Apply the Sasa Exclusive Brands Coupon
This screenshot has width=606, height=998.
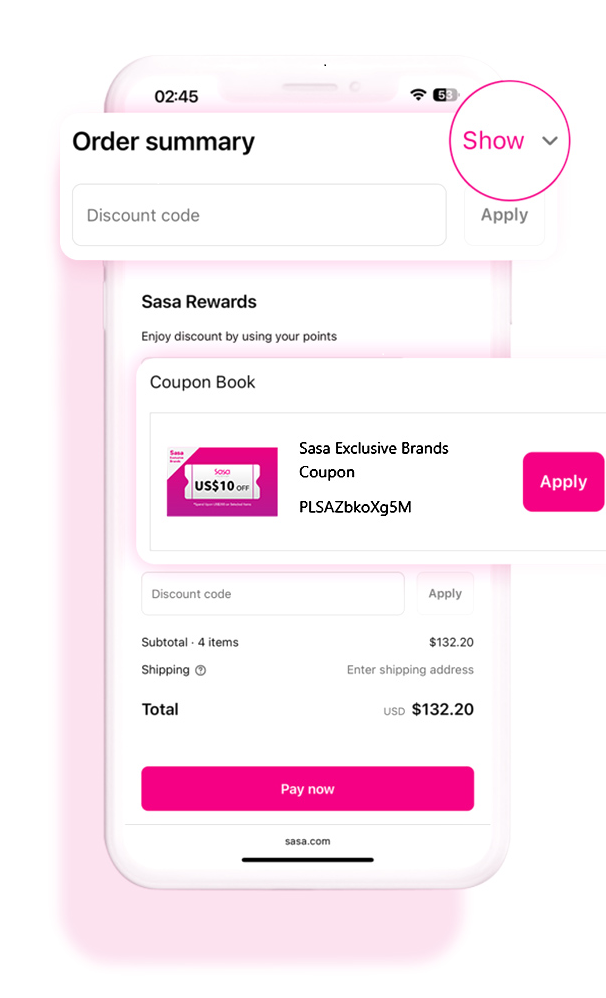pyautogui.click(x=563, y=482)
